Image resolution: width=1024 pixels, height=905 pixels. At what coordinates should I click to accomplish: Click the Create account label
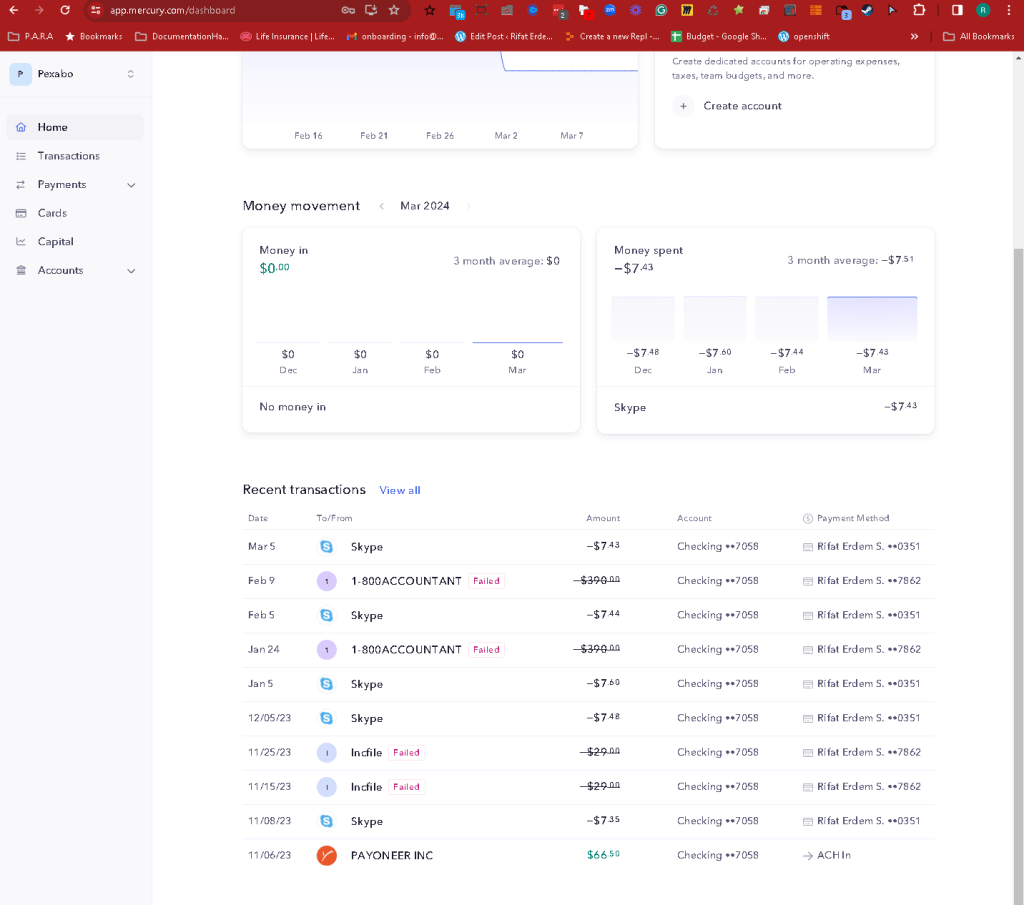[x=742, y=106]
